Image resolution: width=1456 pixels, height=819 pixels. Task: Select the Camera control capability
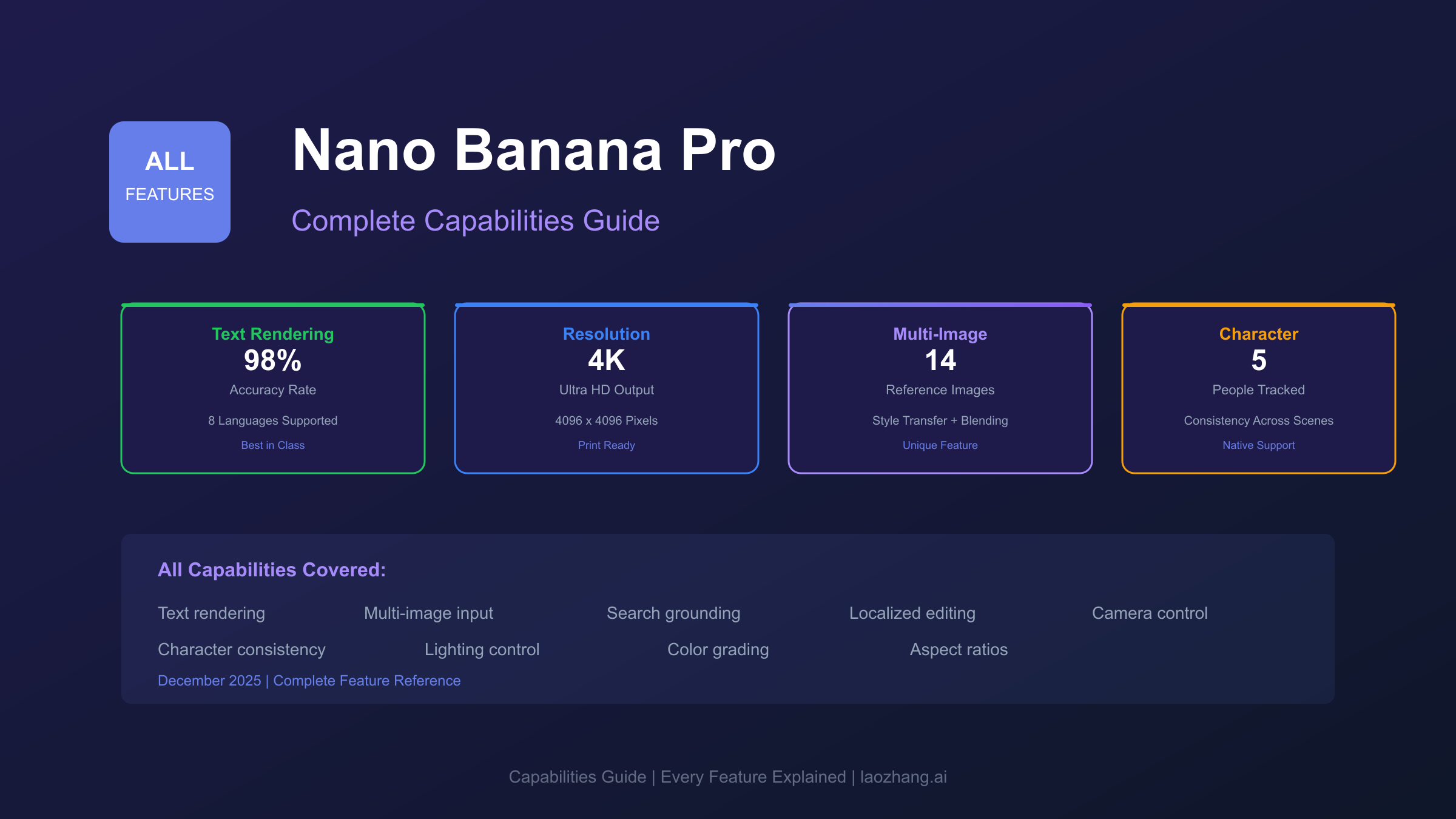click(x=1150, y=613)
